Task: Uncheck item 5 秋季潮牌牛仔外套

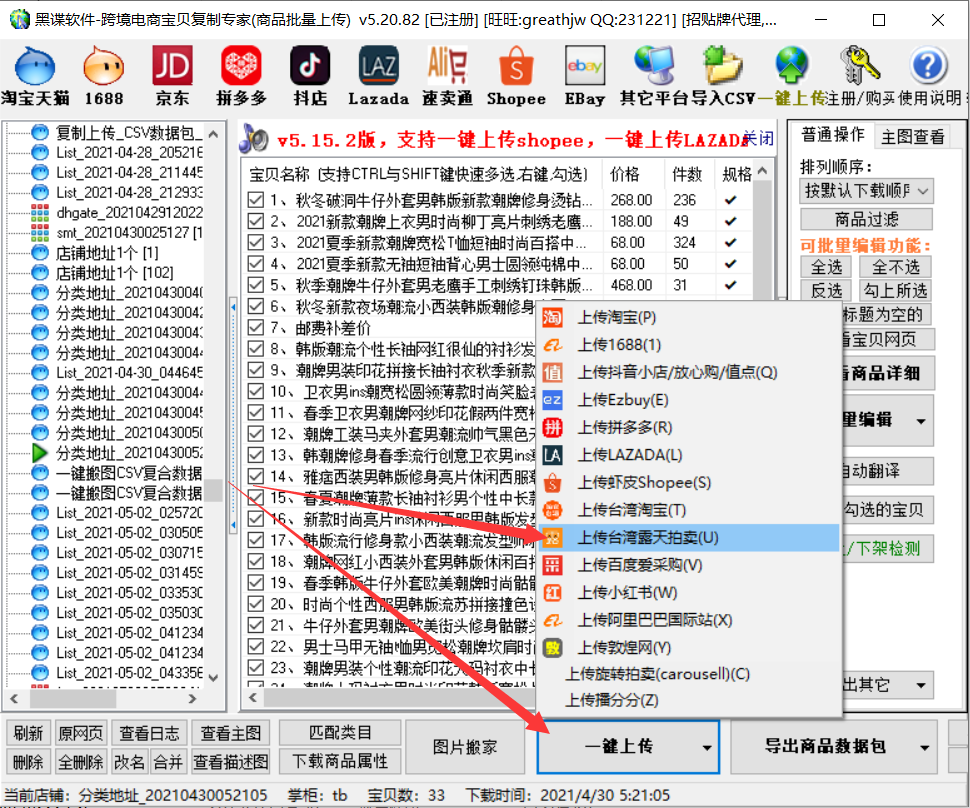Action: coord(255,285)
